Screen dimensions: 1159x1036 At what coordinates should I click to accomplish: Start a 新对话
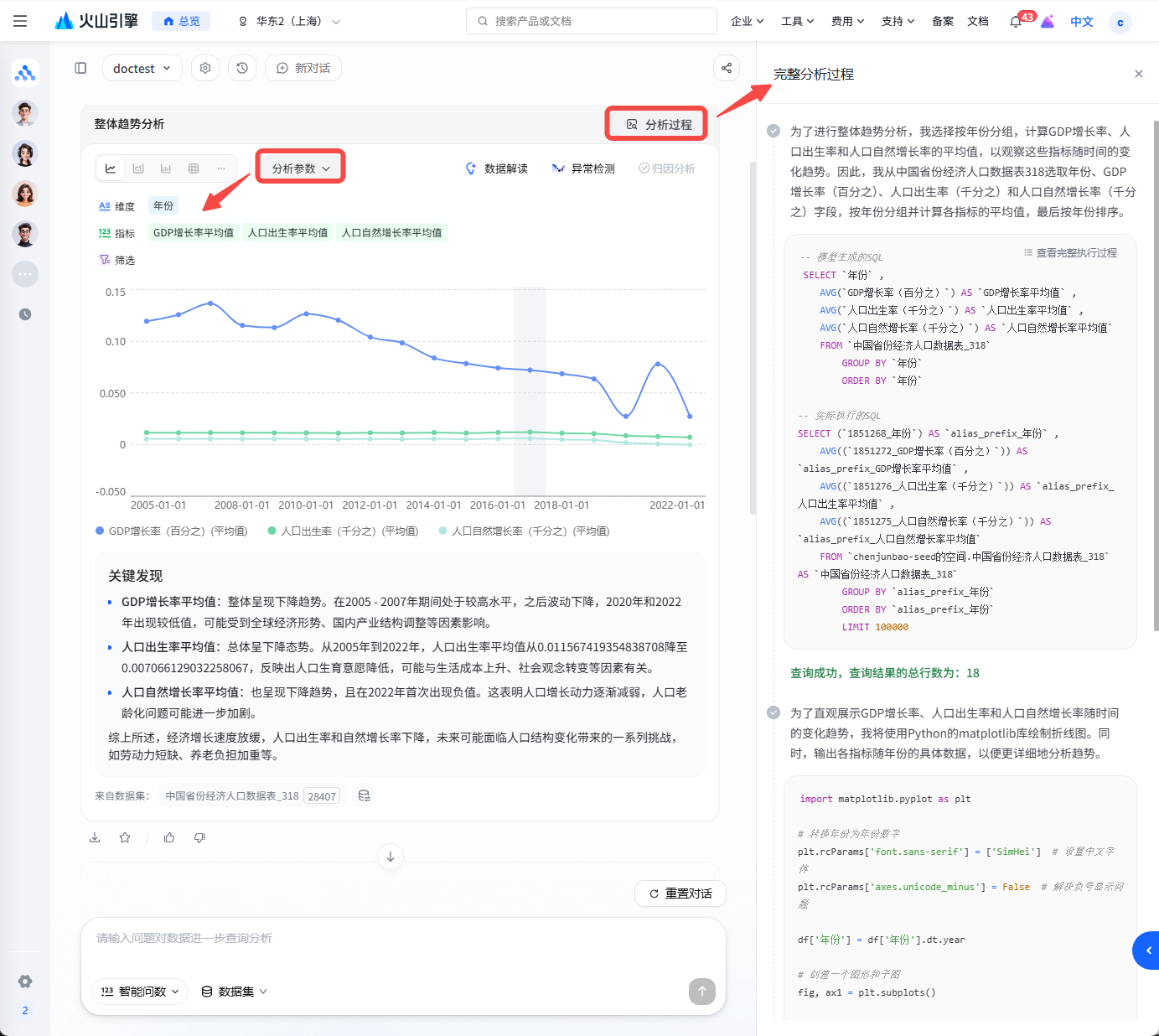303,68
